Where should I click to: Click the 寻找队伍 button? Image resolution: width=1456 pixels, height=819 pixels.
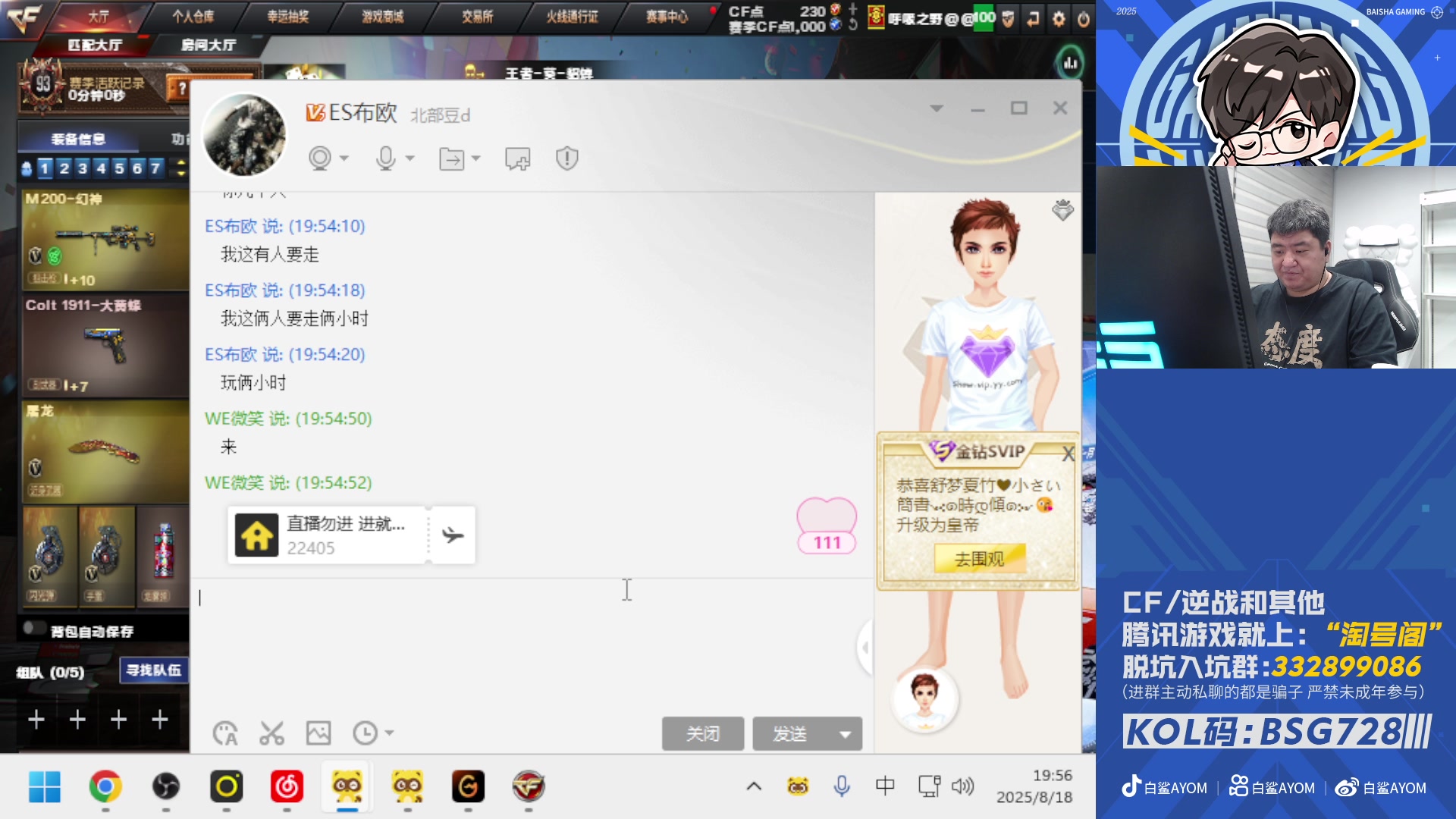click(154, 670)
